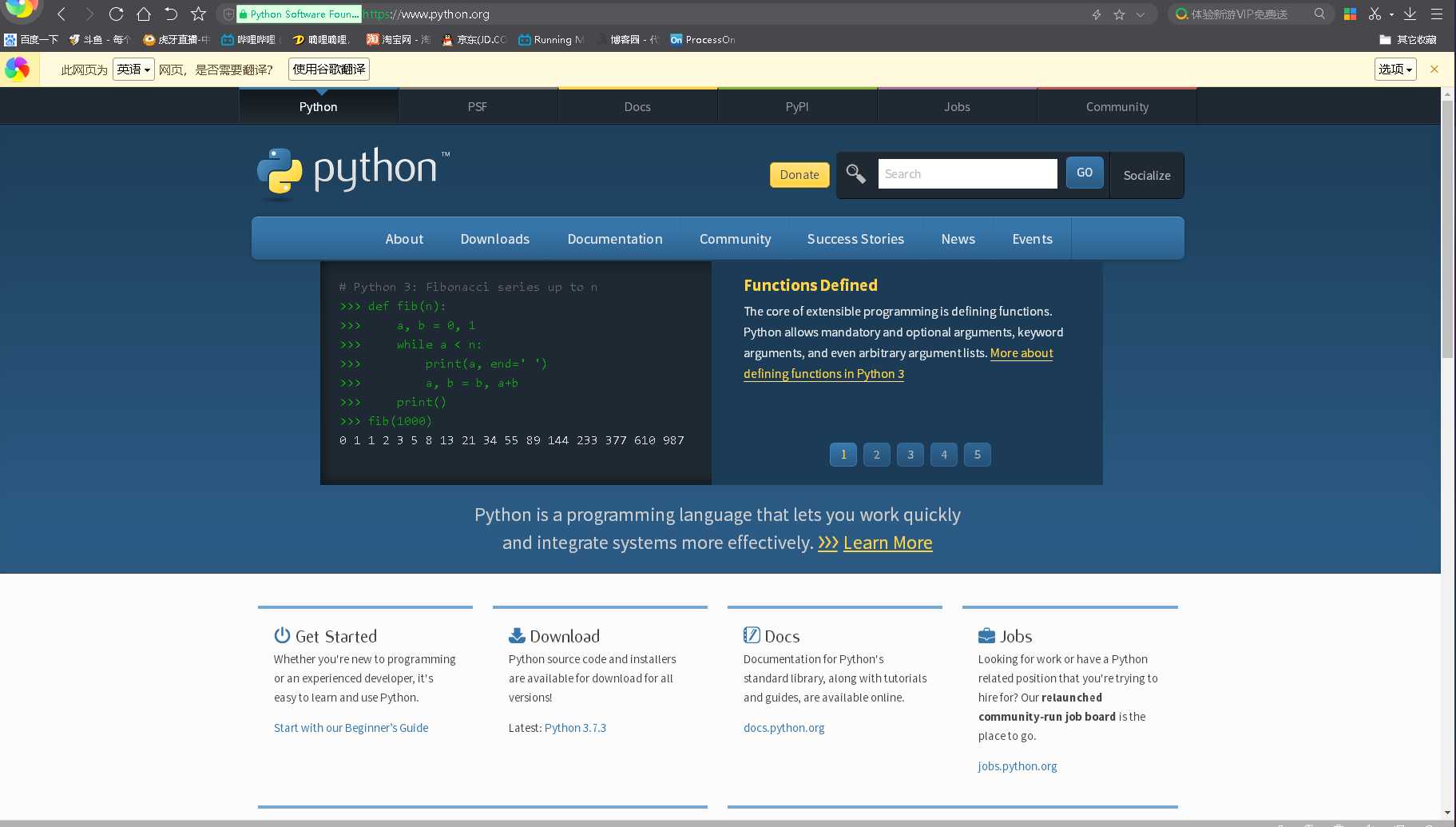
Task: Open the 英语 language dropdown
Action: [133, 70]
